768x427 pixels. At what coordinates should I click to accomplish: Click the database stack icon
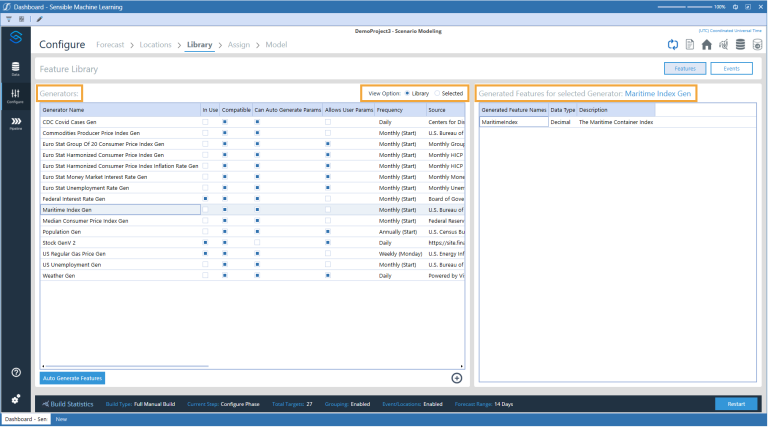(x=739, y=45)
